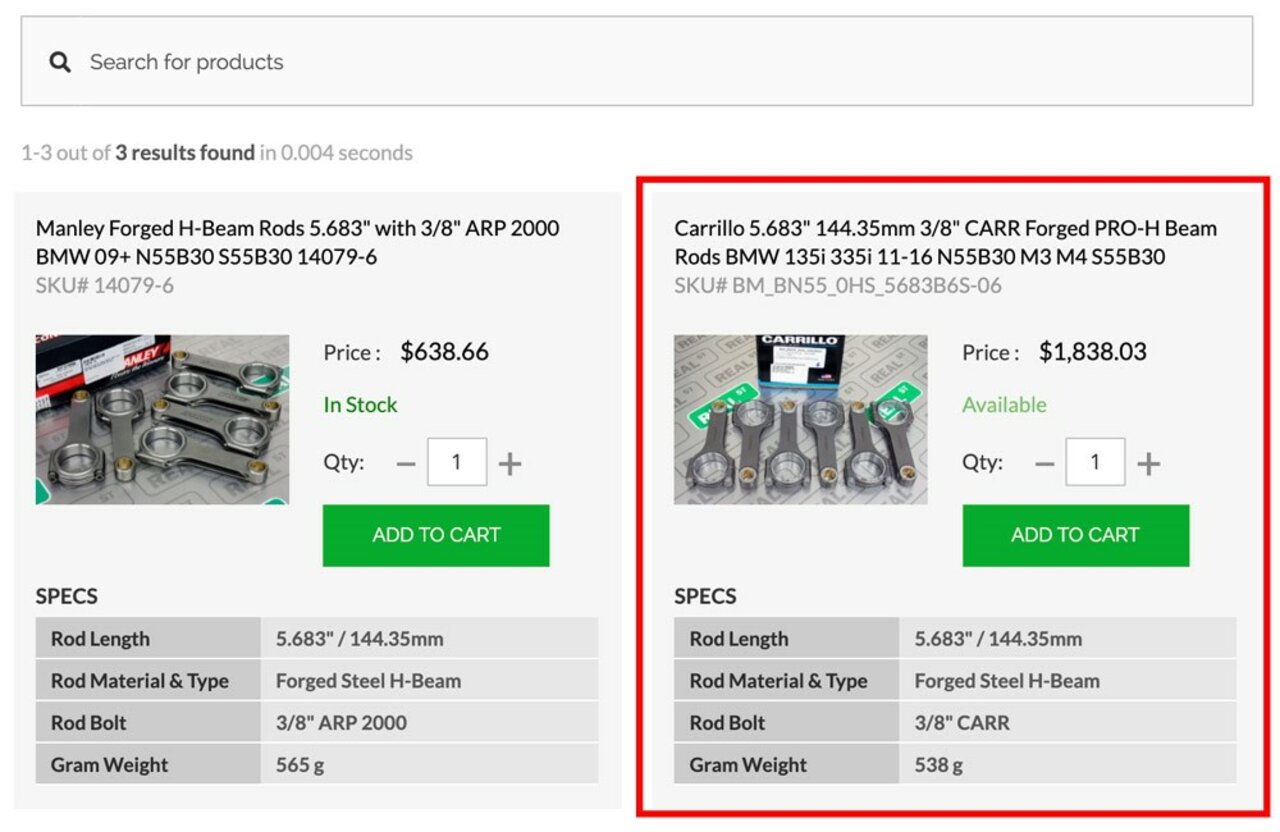Viewport: 1280px width, 832px height.
Task: Decrease quantity for the Manley rods
Action: pos(406,464)
